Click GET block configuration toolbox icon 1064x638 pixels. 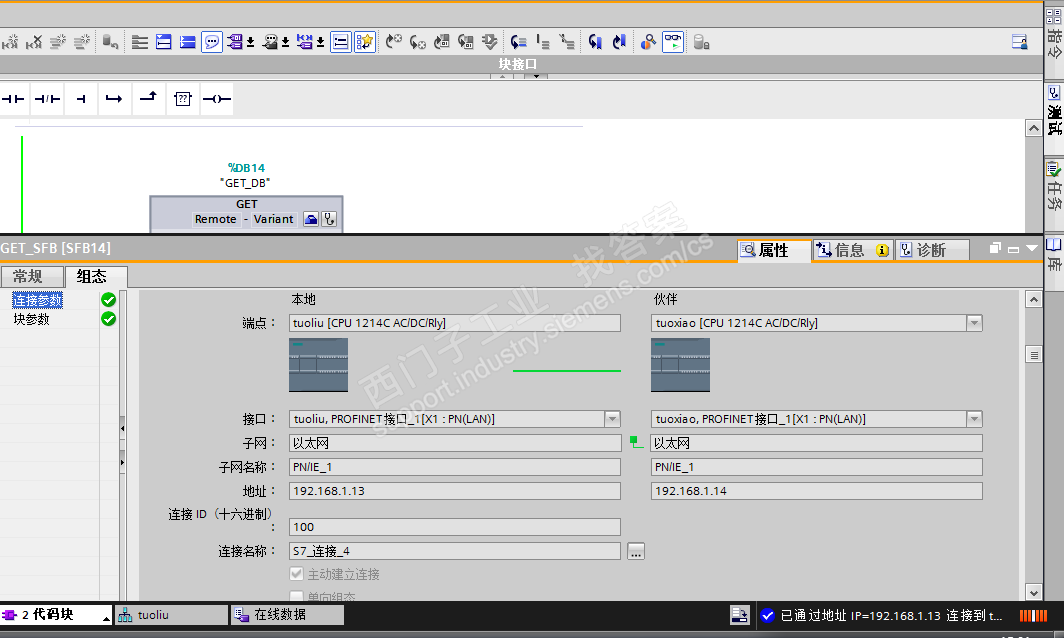[x=311, y=219]
